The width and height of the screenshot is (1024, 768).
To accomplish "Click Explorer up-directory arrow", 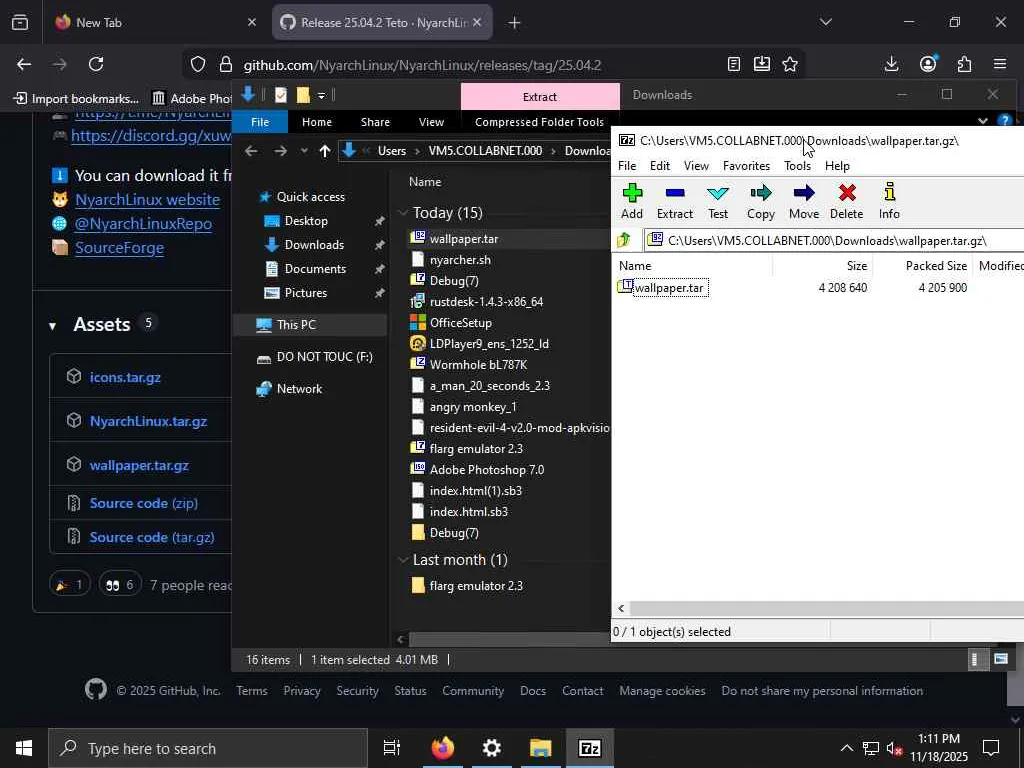I will 325,151.
